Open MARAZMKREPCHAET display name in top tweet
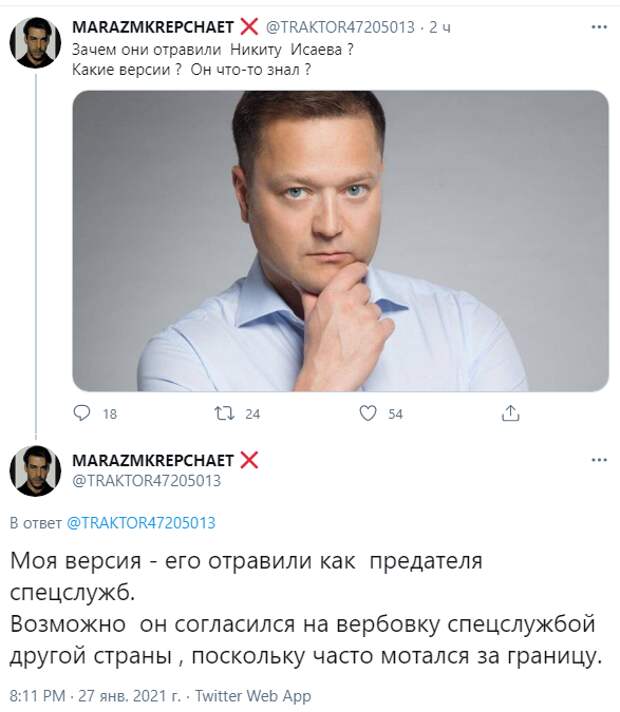The width and height of the screenshot is (620, 712). pos(153,28)
